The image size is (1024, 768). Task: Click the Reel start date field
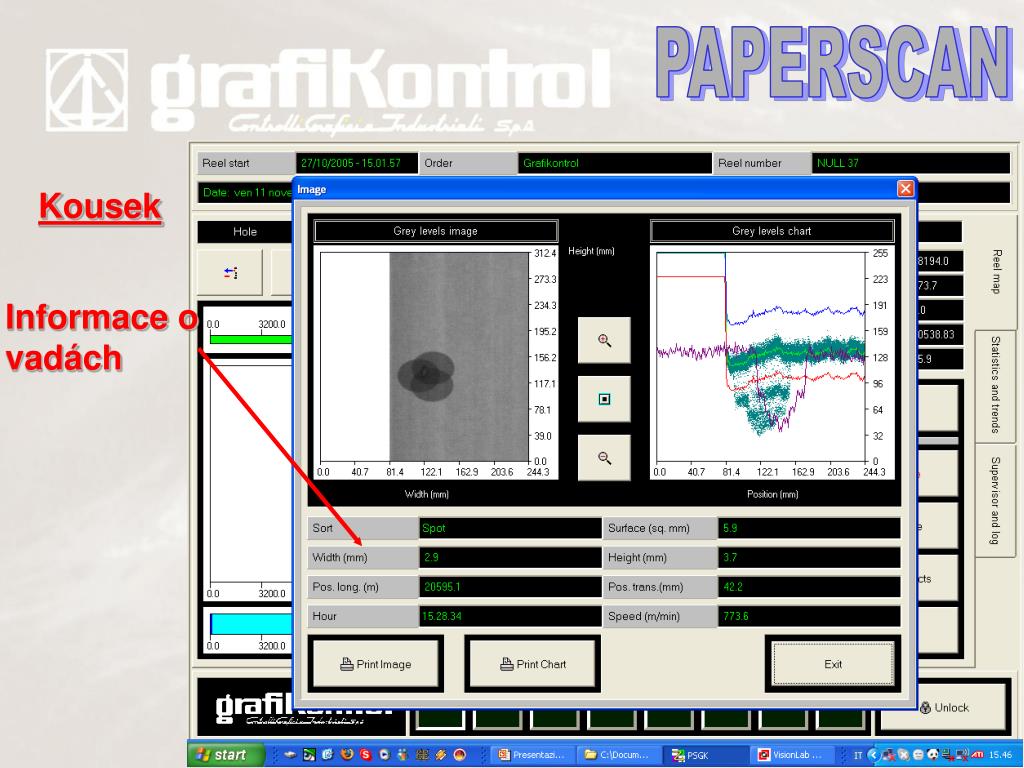[357, 163]
